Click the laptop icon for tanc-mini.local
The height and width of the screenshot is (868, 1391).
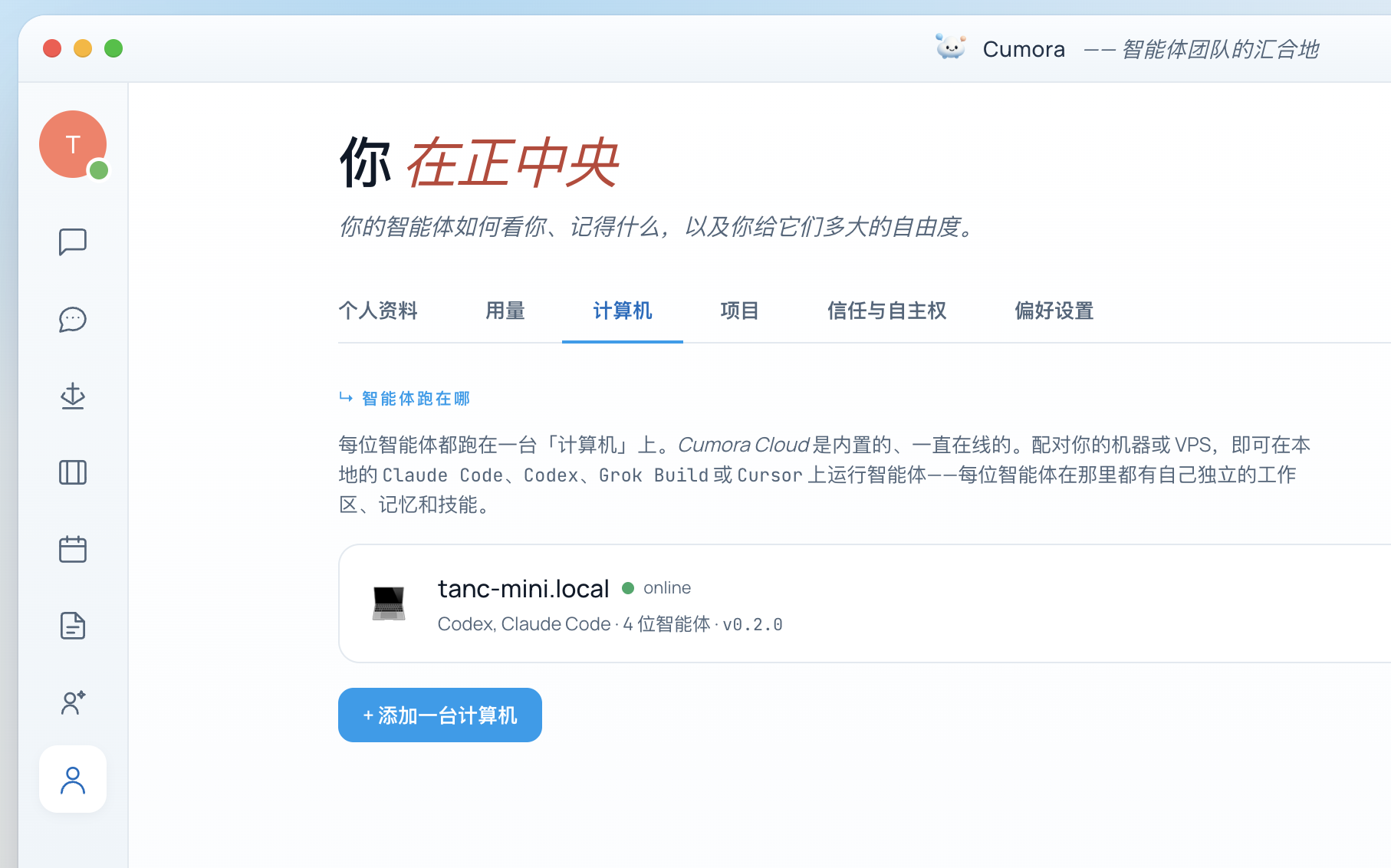click(x=389, y=603)
